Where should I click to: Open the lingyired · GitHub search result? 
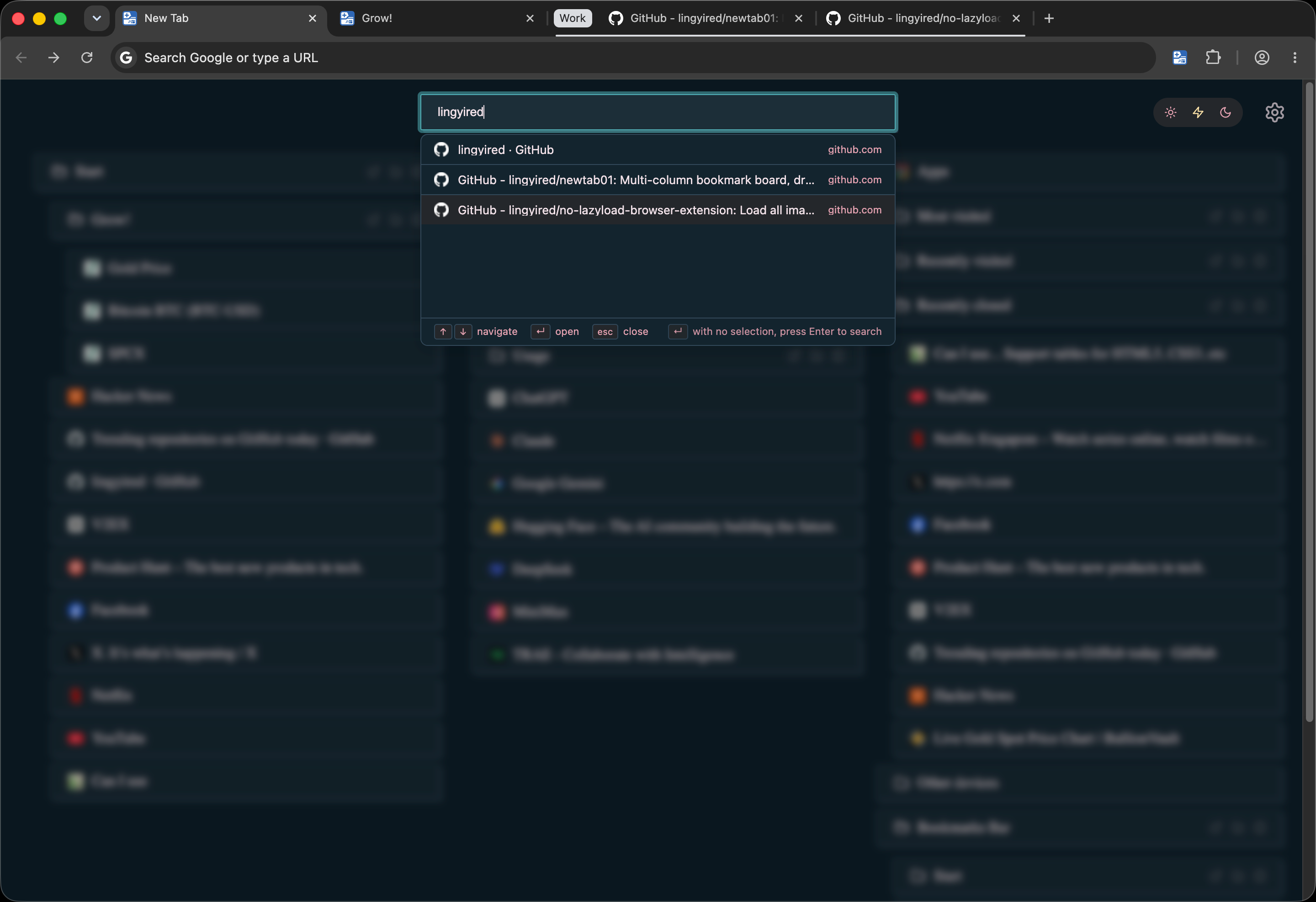[x=658, y=149]
